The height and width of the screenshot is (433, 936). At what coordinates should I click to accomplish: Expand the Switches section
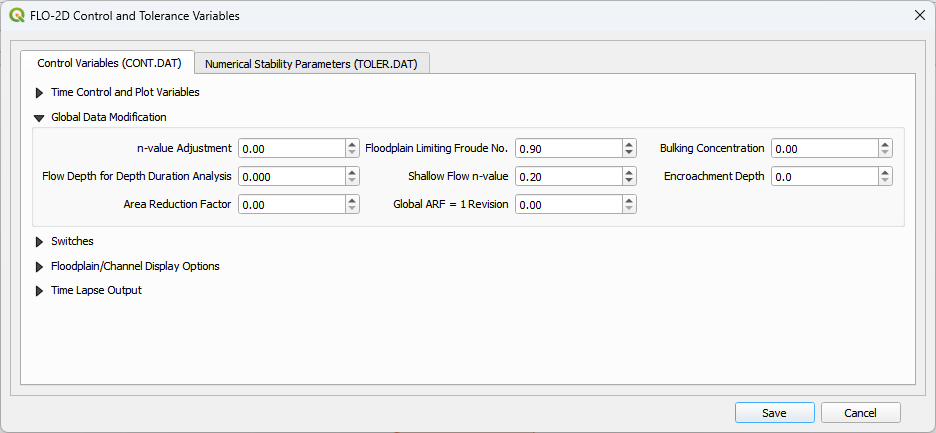[39, 241]
